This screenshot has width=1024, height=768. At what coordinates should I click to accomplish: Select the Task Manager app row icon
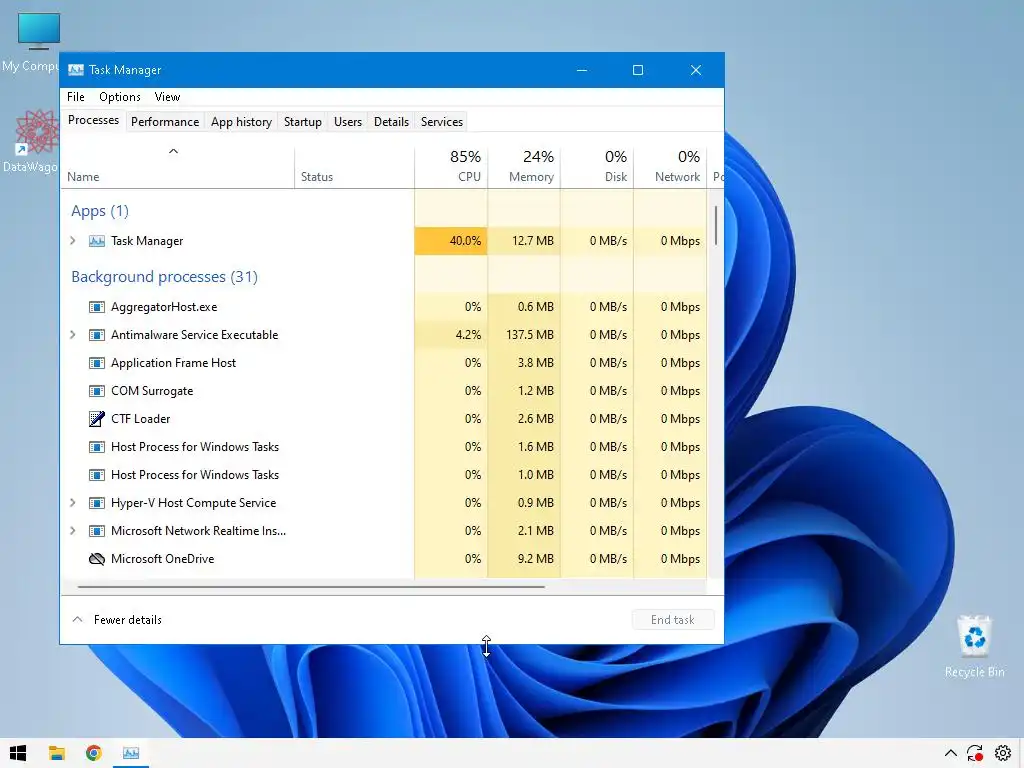coord(97,241)
